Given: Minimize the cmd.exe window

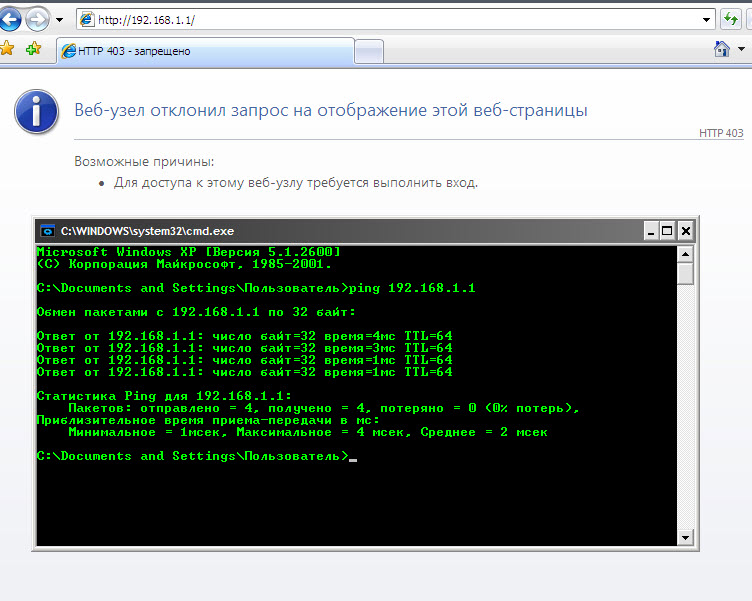Looking at the screenshot, I should point(651,231).
